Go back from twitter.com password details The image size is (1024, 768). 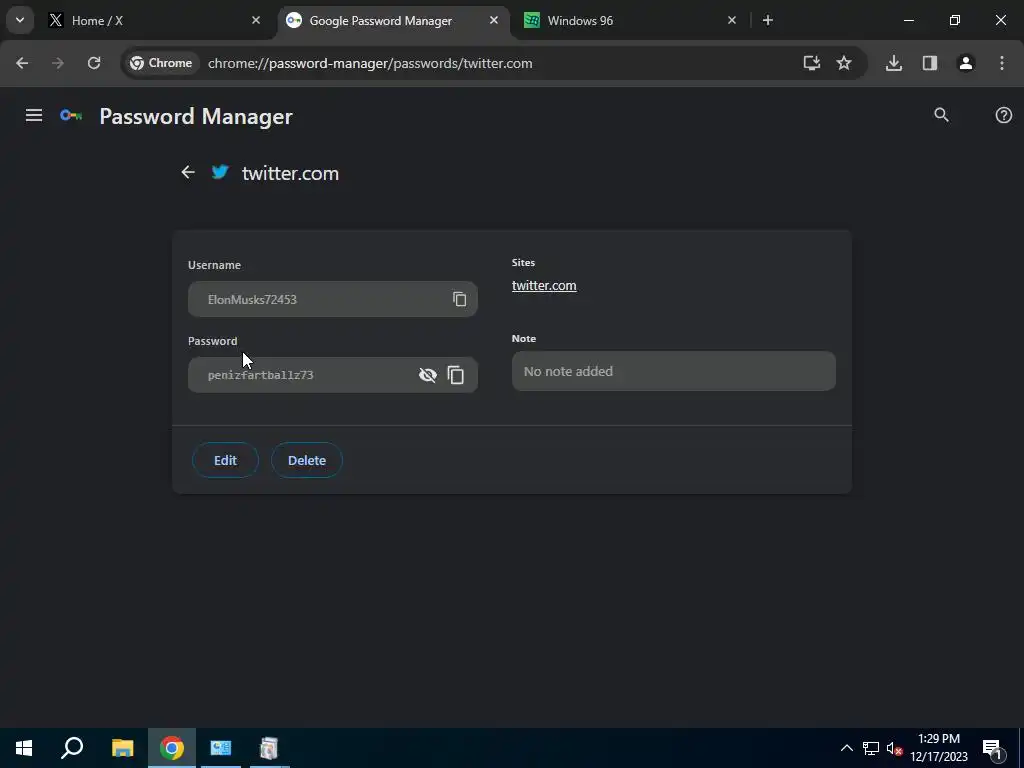pos(188,172)
